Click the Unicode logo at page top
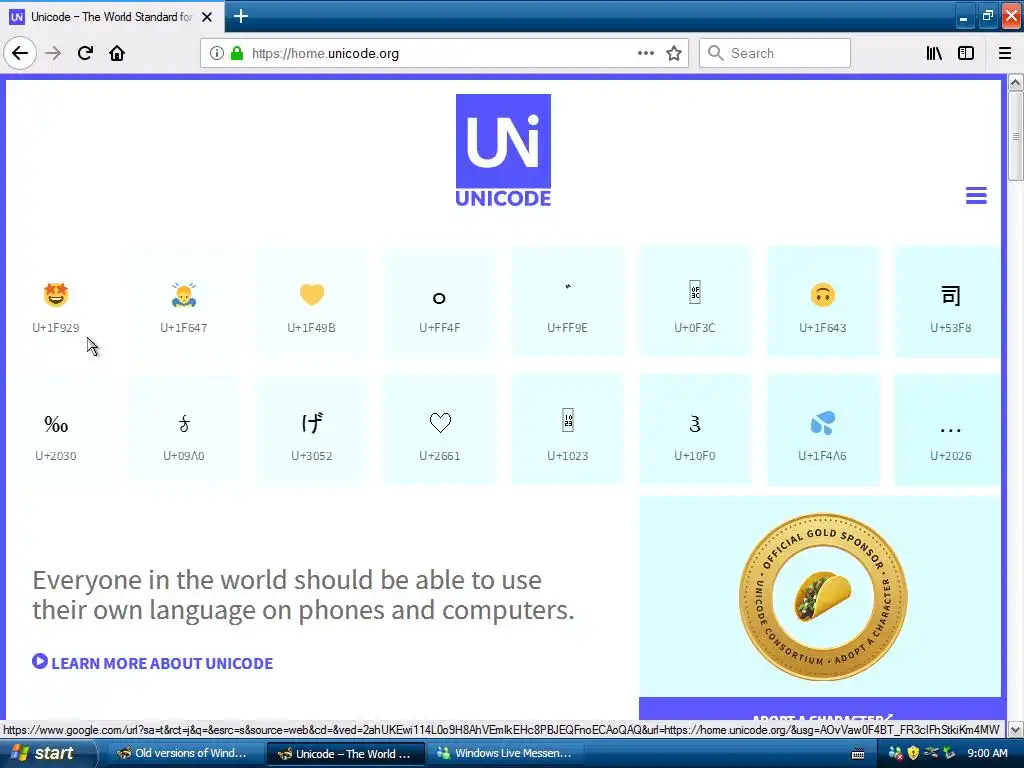The height and width of the screenshot is (768, 1024). coord(503,150)
